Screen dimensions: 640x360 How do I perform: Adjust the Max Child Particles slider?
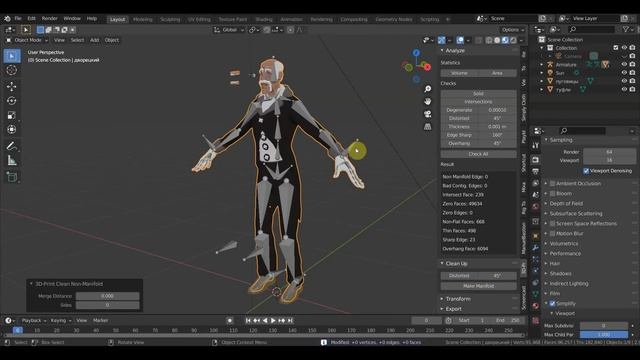[604, 335]
